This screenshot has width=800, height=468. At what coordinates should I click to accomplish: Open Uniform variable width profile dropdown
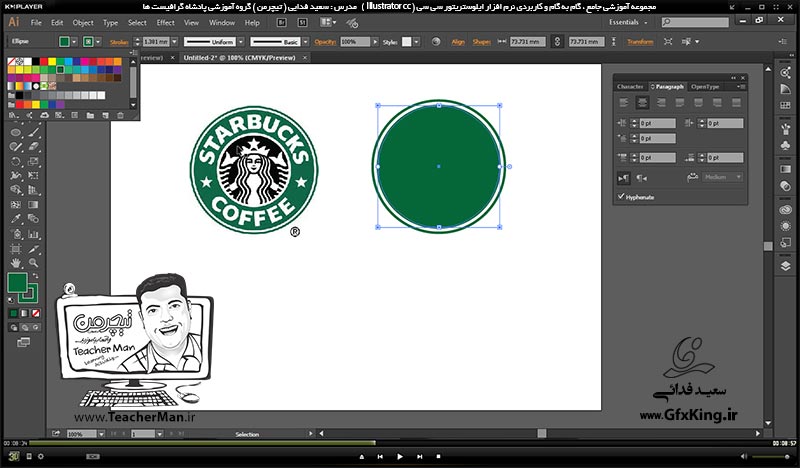tap(241, 42)
